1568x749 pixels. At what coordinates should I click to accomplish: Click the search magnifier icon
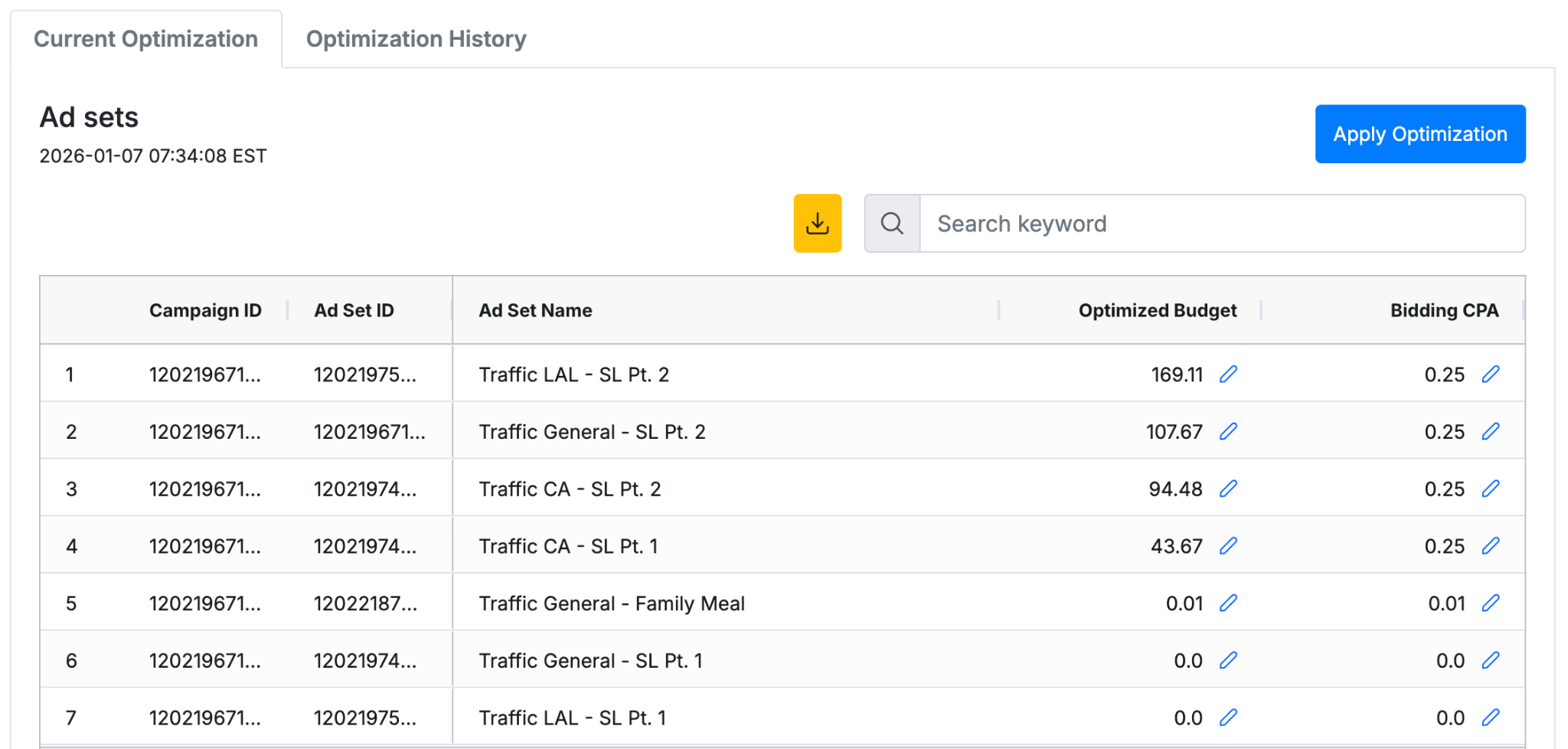point(892,223)
